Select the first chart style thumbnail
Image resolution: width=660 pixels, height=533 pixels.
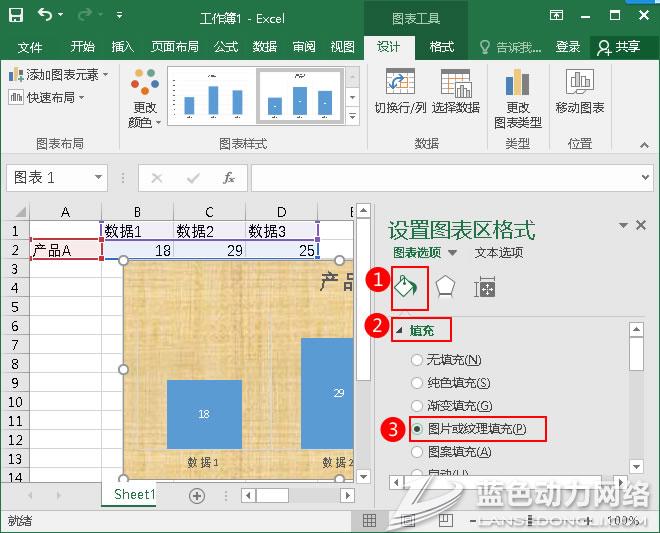tap(208, 96)
